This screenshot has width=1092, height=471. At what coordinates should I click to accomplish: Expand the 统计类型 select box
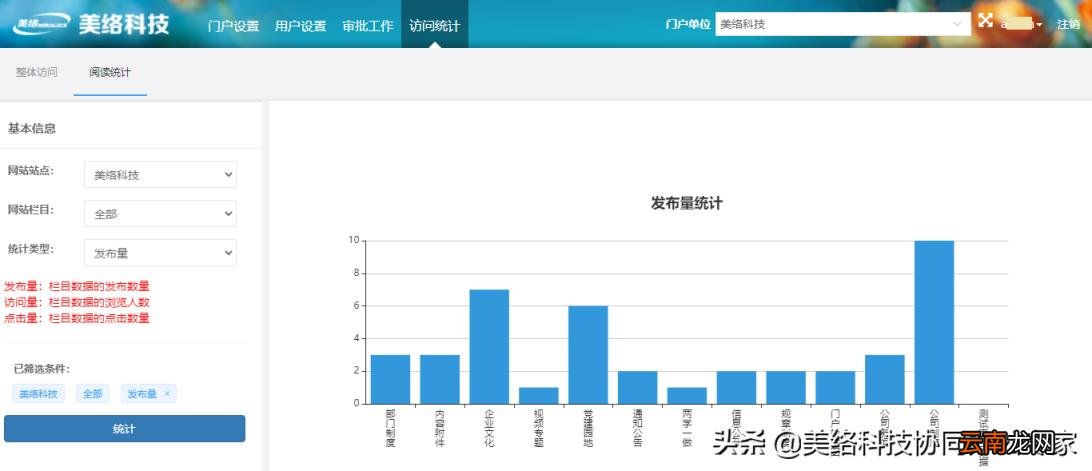point(160,253)
